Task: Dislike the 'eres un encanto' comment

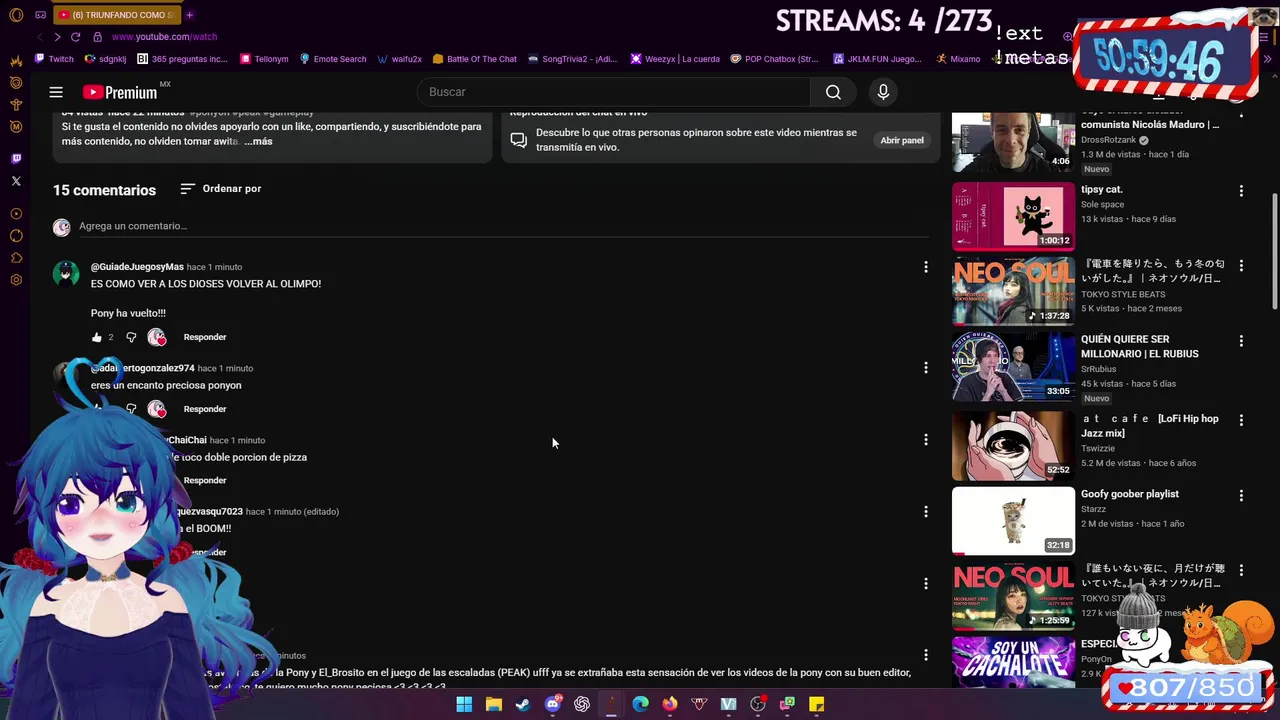Action: tap(131, 409)
